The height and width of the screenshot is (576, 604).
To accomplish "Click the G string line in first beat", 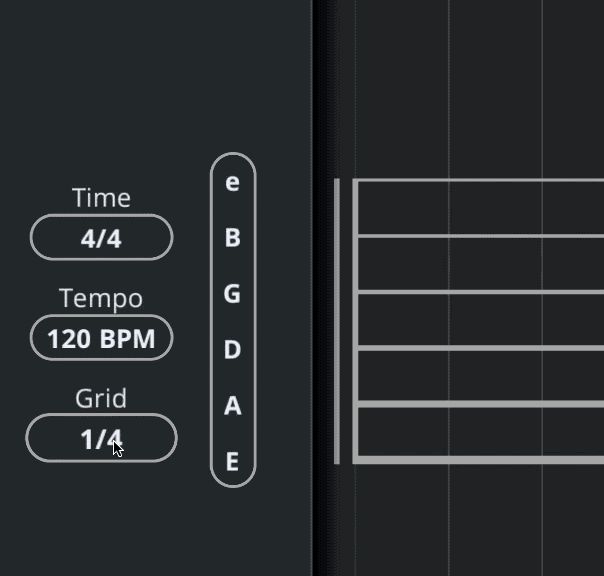I will (x=402, y=292).
